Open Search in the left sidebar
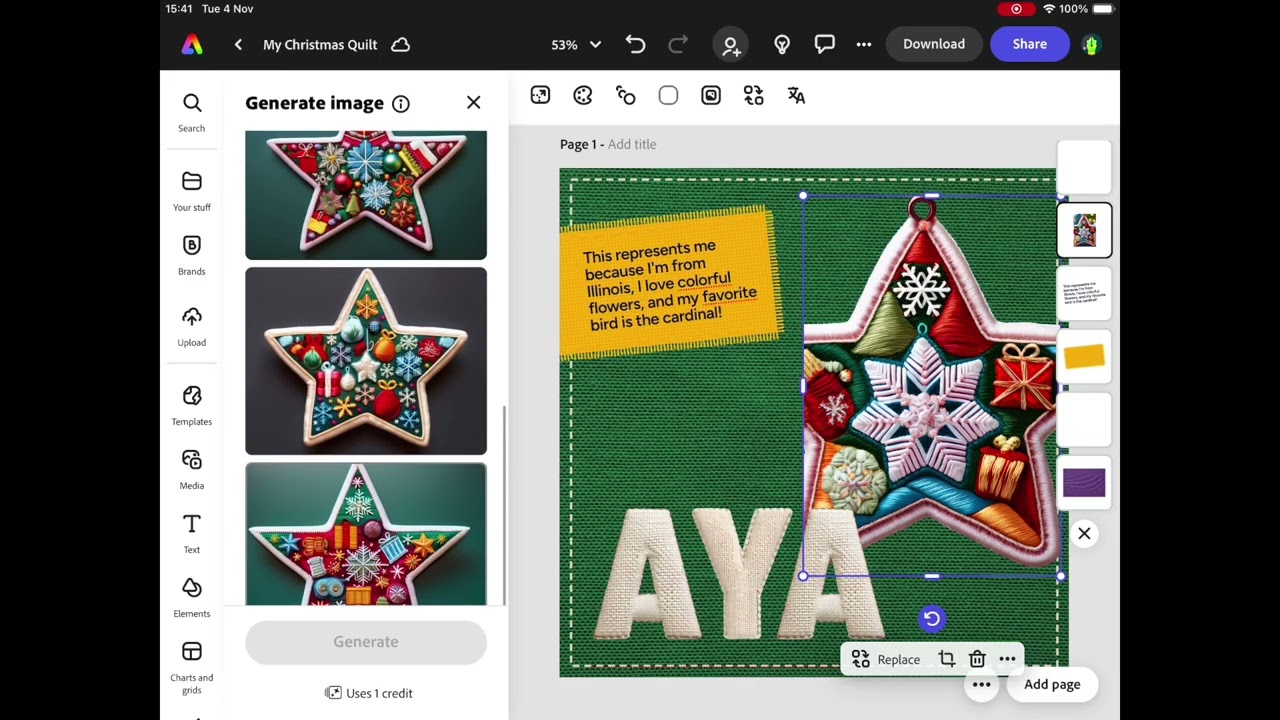1280x720 pixels. (192, 112)
